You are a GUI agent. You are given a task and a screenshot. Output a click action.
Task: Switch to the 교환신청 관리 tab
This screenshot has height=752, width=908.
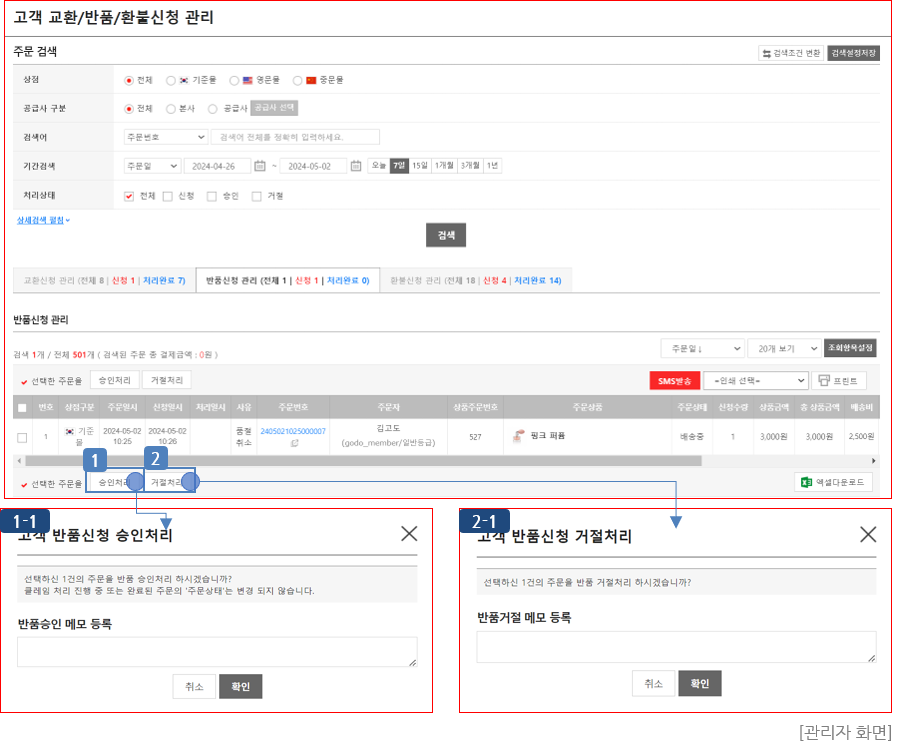(x=103, y=281)
